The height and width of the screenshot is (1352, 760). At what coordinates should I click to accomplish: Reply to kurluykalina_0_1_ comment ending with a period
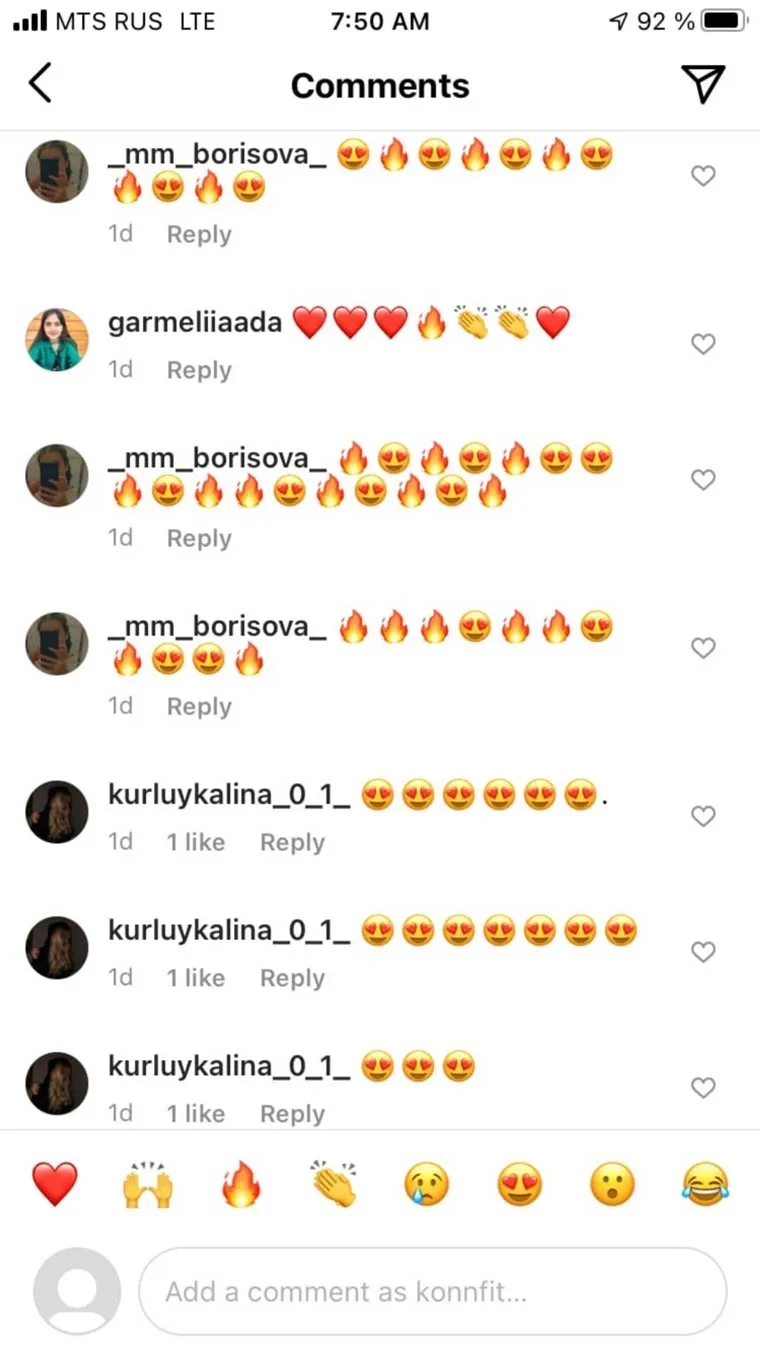tap(292, 842)
